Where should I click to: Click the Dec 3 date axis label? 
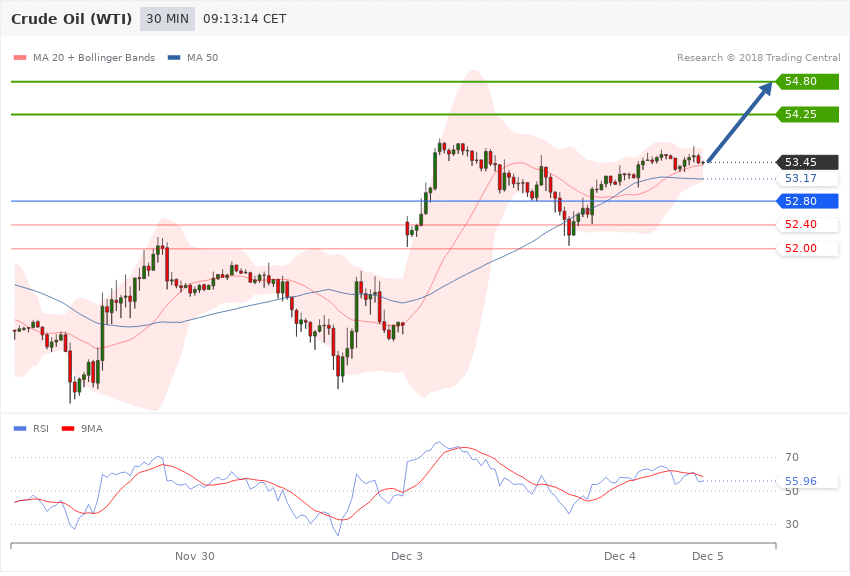click(407, 556)
